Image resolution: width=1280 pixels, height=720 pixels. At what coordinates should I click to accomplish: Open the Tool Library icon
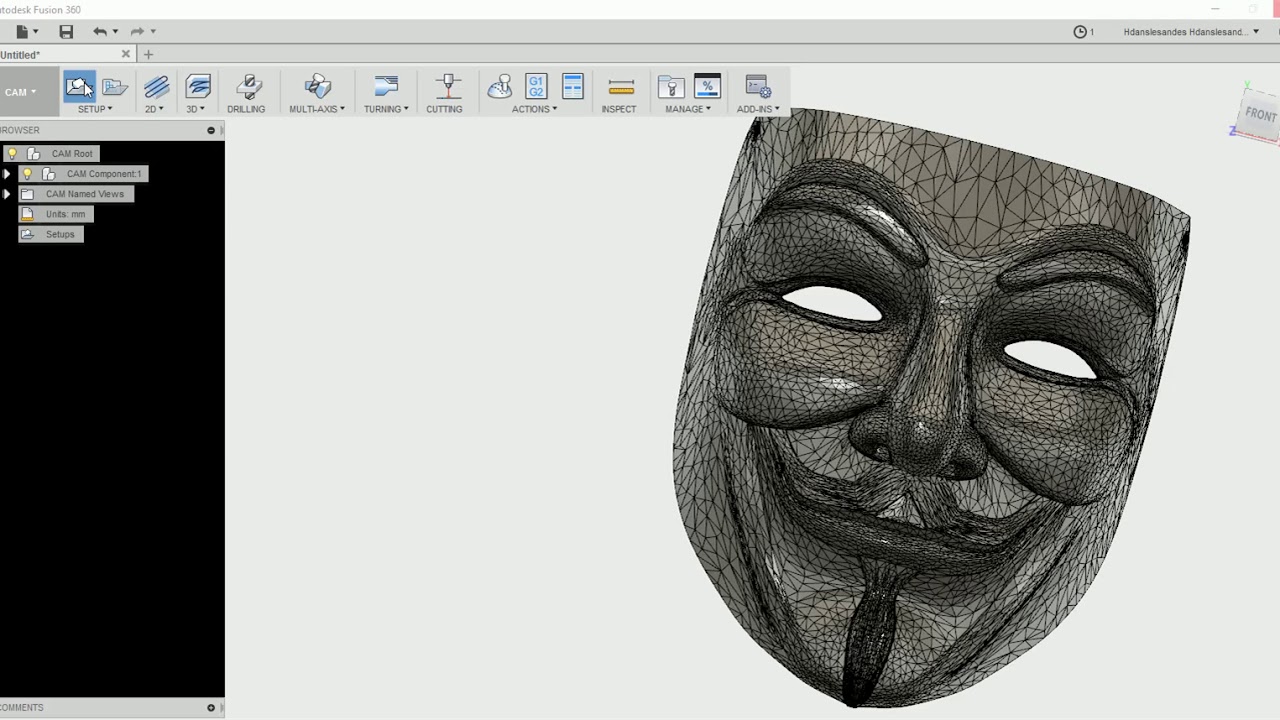click(671, 87)
